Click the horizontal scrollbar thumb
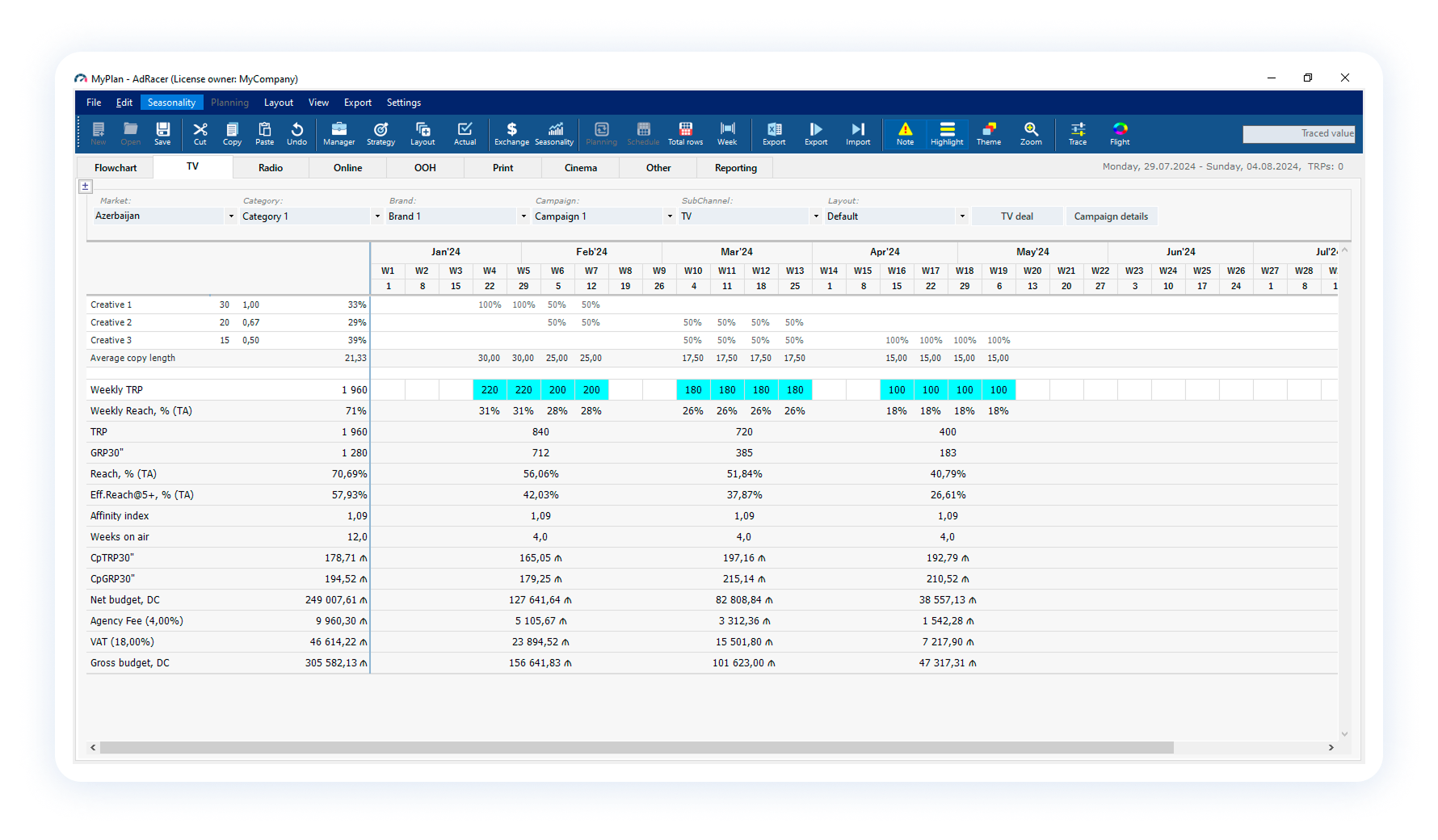This screenshot has width=1438, height=840. 637,748
